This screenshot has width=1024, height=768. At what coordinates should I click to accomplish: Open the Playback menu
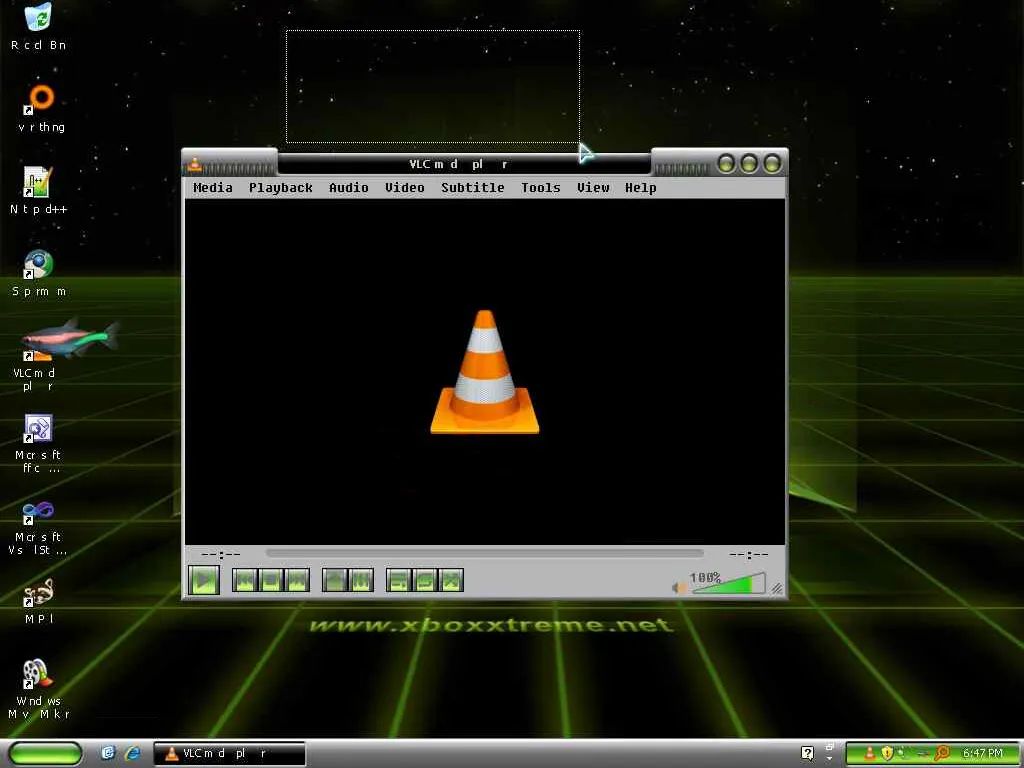[x=281, y=187]
